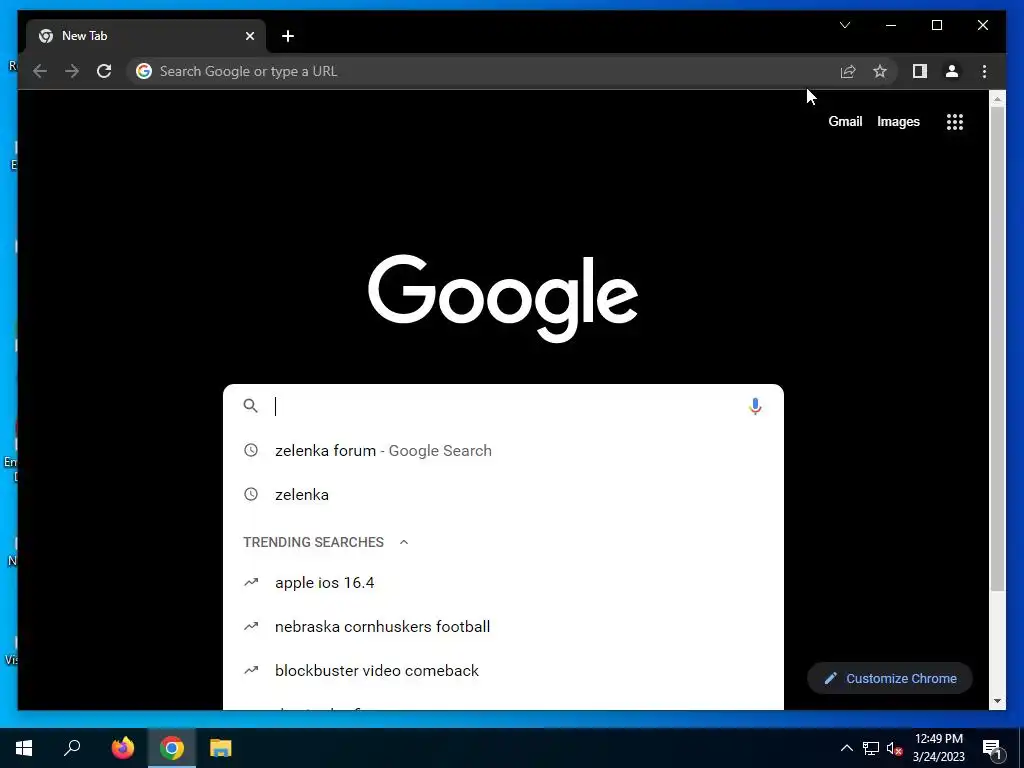1024x768 pixels.
Task: Select 'nebraska cornhuskers football' trending search
Action: 503,626
